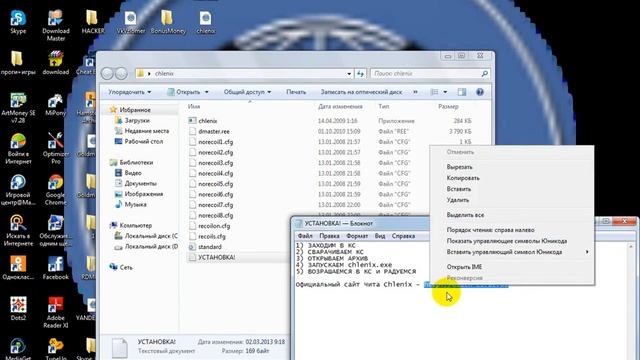This screenshot has width=640, height=360.
Task: Open Формат menu in Notepad
Action: tap(357, 236)
